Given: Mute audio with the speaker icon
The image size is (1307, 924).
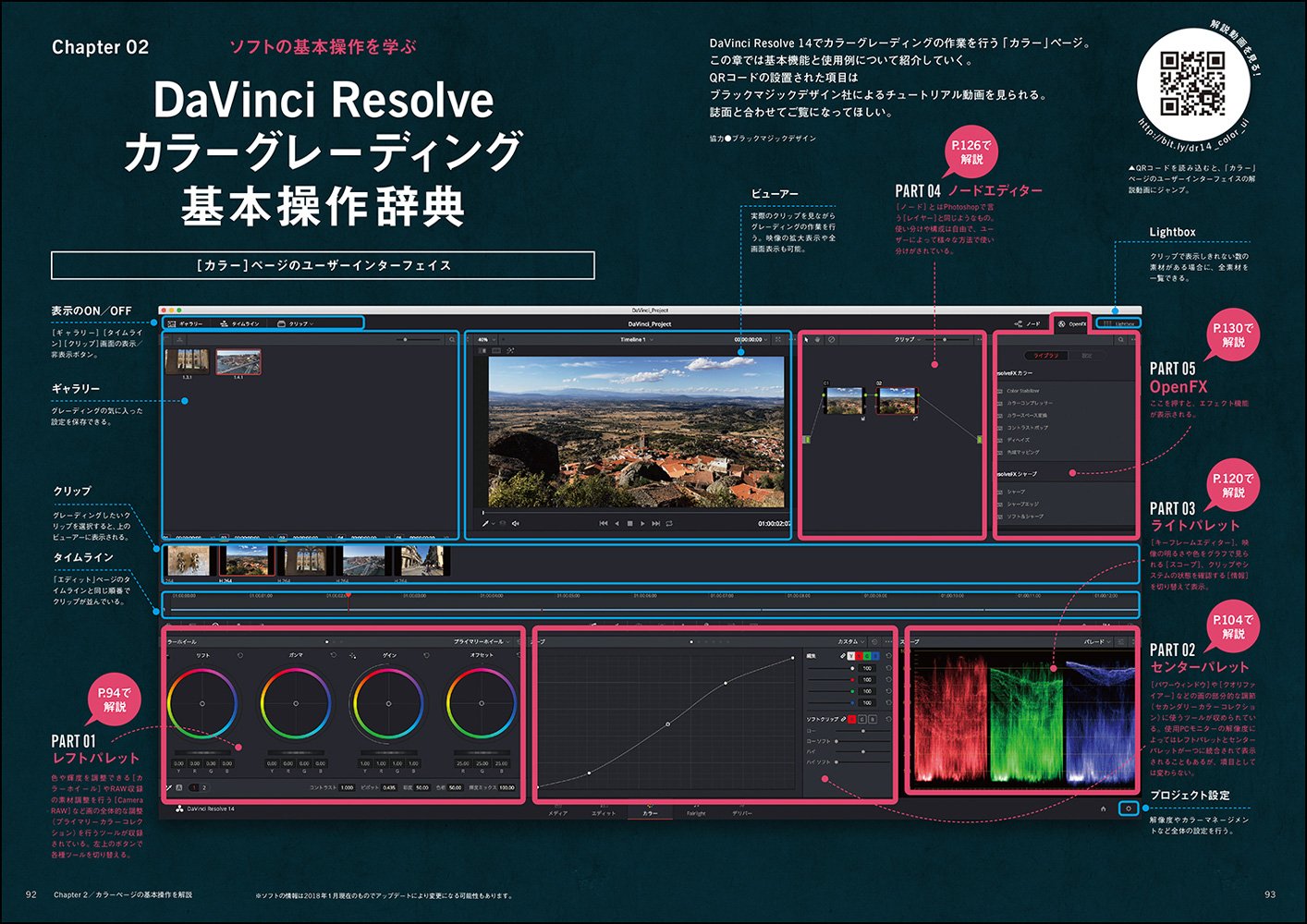Looking at the screenshot, I should pyautogui.click(x=516, y=524).
